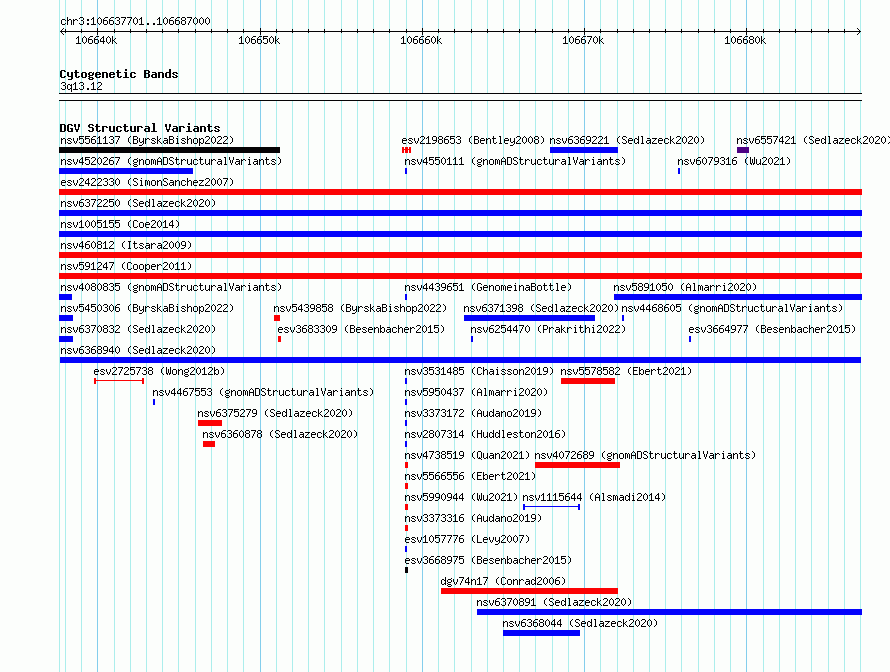Select nsv5990944 (Wu2021) label
This screenshot has height=672, width=890.
click(x=461, y=497)
